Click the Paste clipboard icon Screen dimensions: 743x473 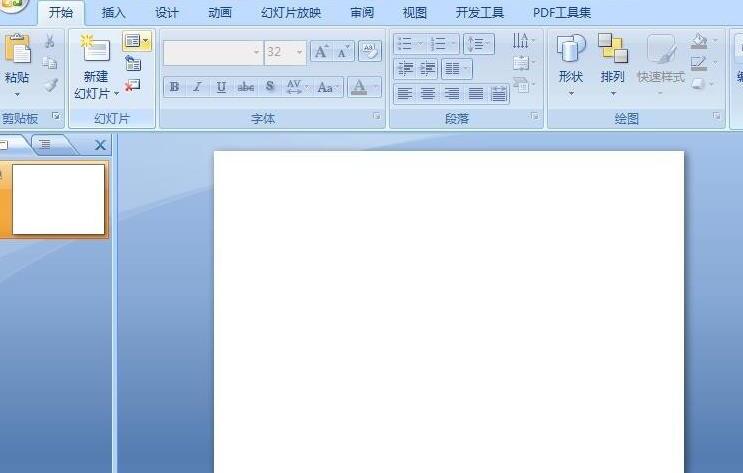point(17,49)
